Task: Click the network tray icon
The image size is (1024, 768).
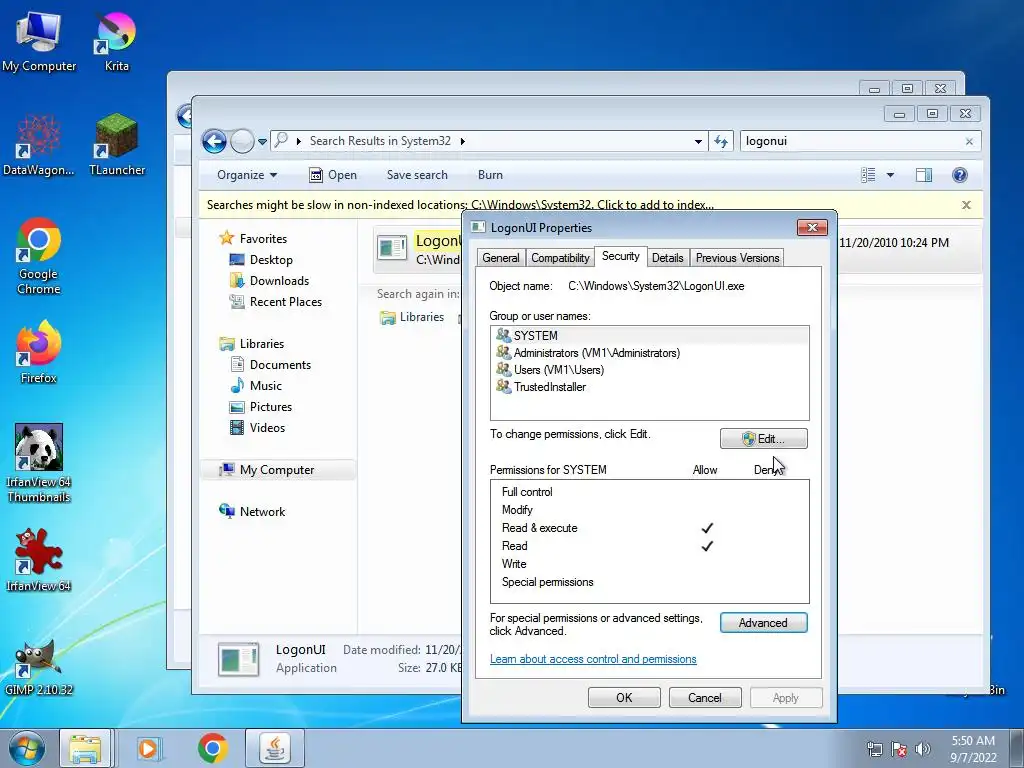Action: [874, 749]
